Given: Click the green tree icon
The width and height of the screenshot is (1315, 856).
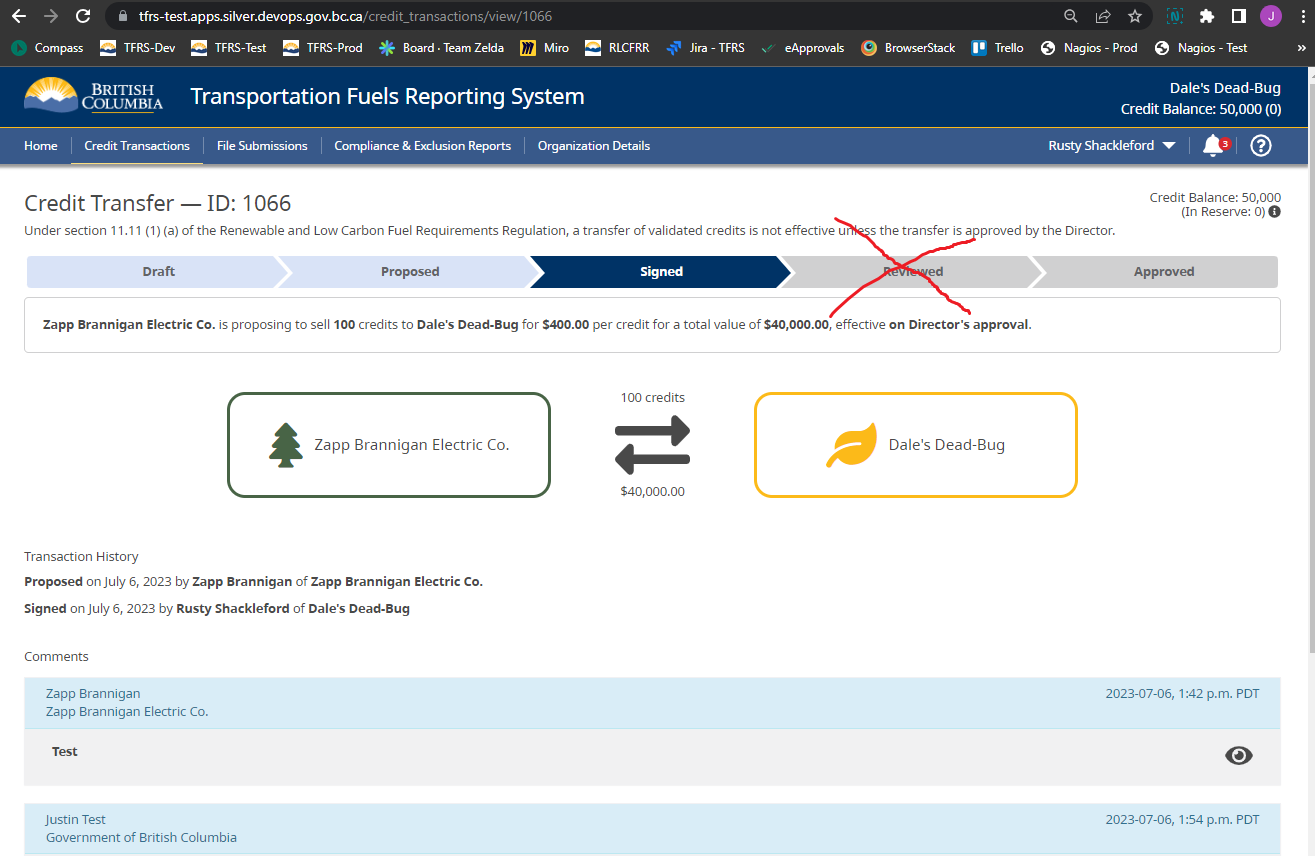Looking at the screenshot, I should [286, 445].
